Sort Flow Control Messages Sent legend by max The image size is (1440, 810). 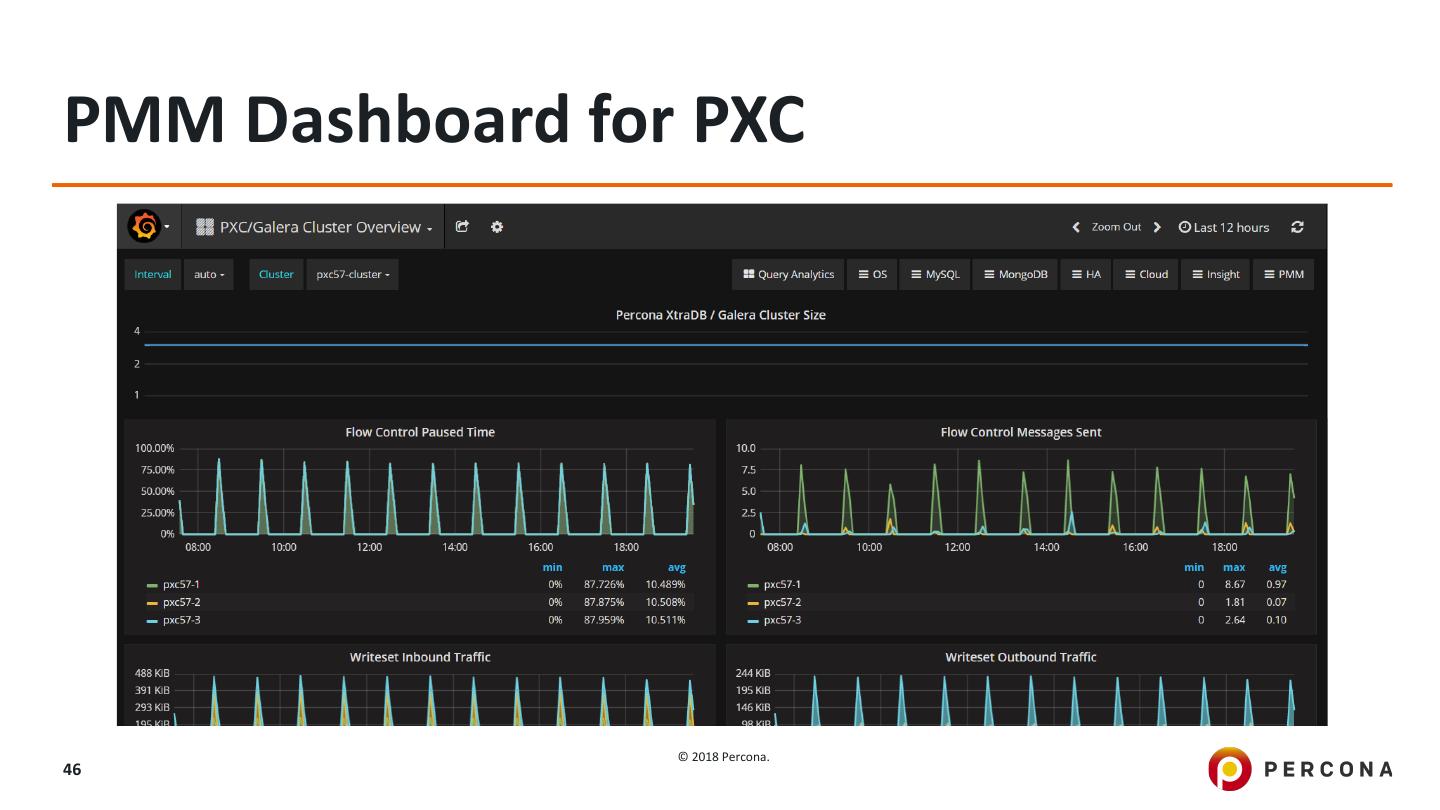[1234, 567]
